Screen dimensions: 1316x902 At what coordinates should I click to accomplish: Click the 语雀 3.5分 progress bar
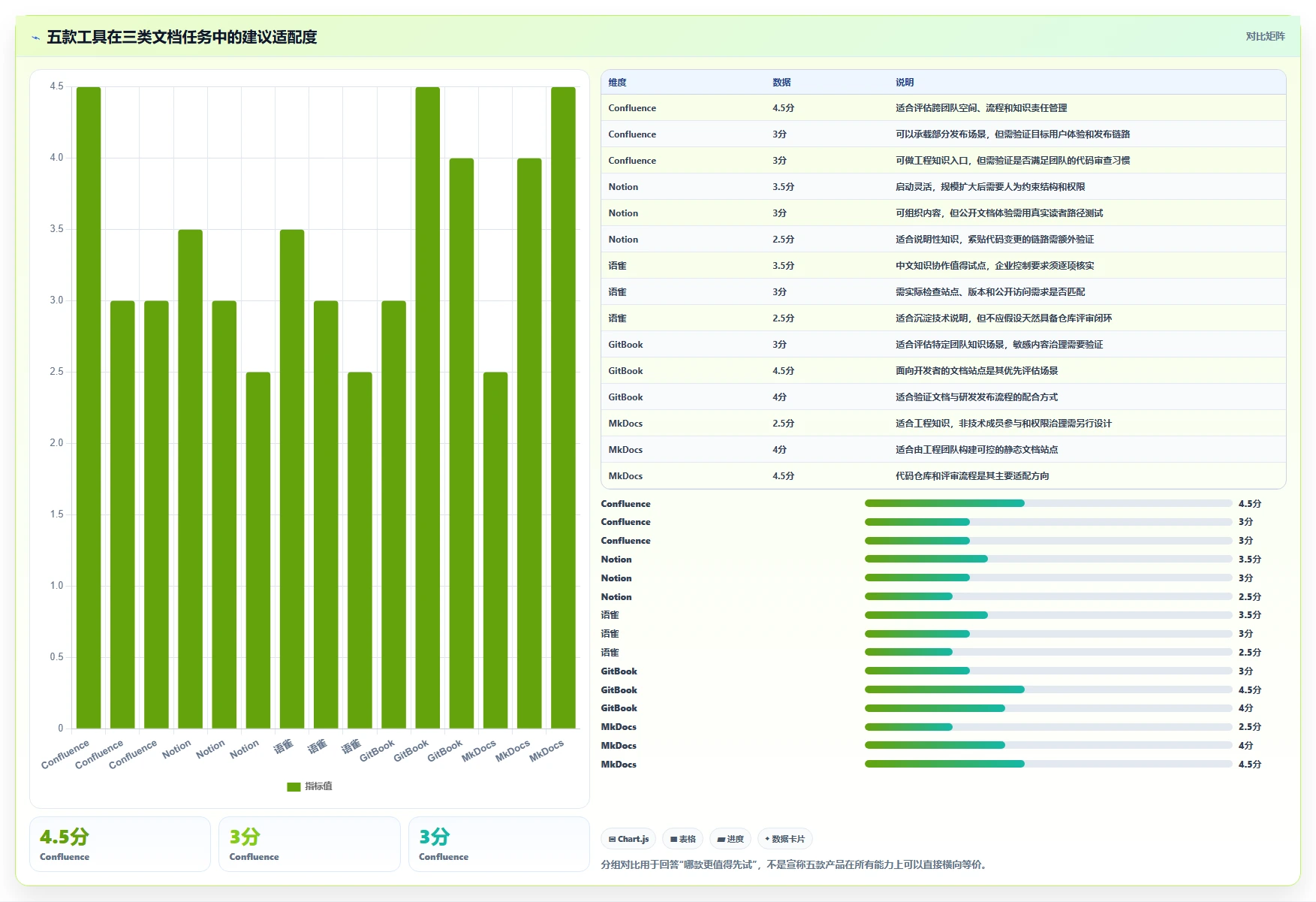tap(1048, 615)
